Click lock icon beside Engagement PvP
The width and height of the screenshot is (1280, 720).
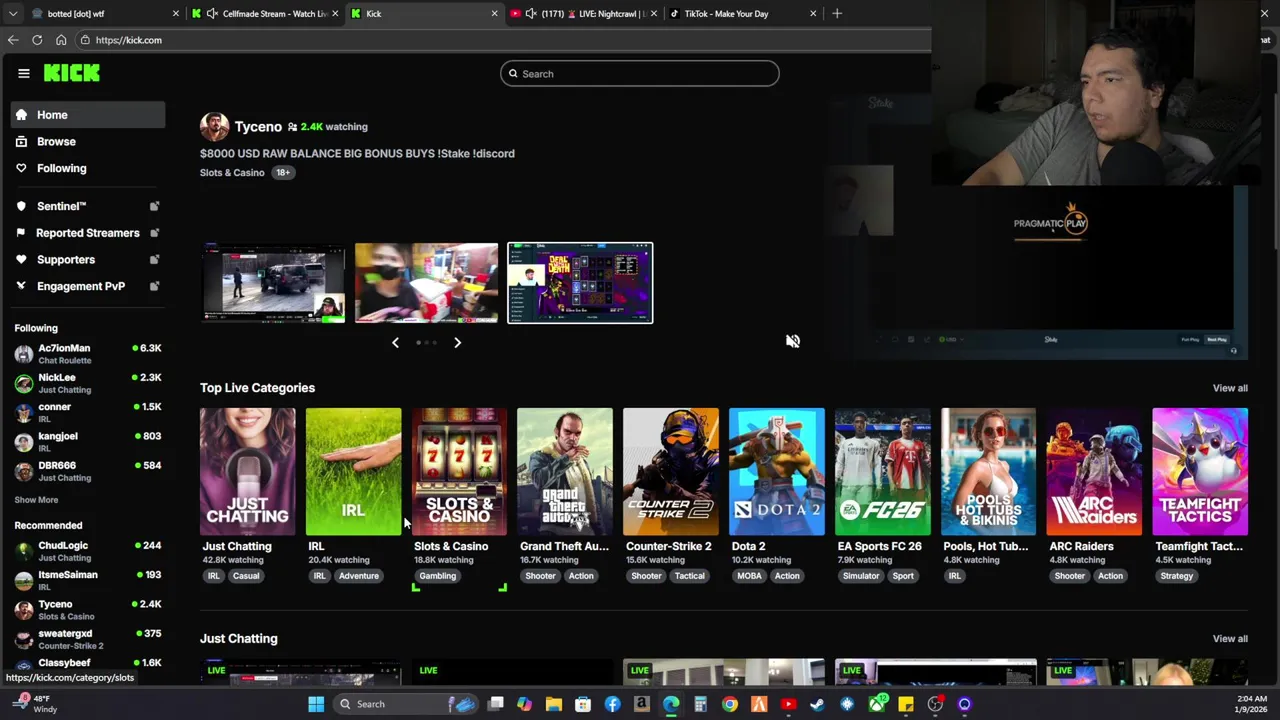[154, 286]
